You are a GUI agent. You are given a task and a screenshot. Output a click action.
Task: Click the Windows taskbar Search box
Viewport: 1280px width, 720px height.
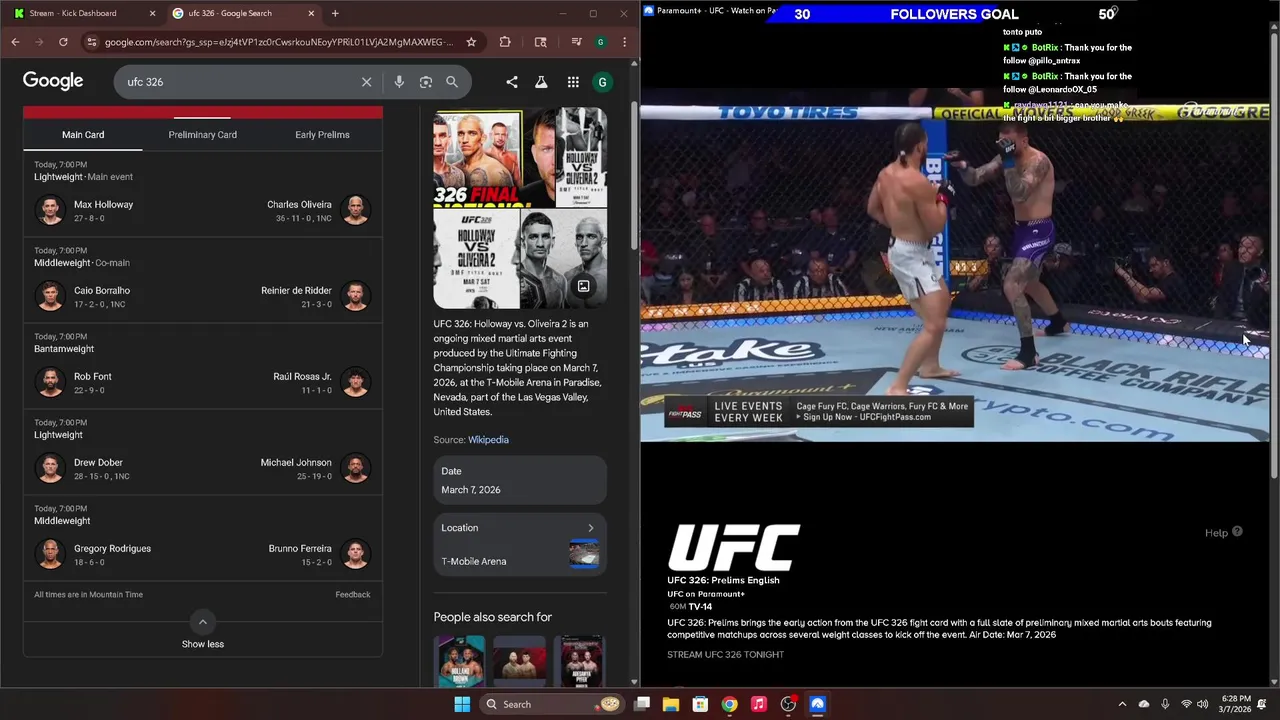coord(551,704)
